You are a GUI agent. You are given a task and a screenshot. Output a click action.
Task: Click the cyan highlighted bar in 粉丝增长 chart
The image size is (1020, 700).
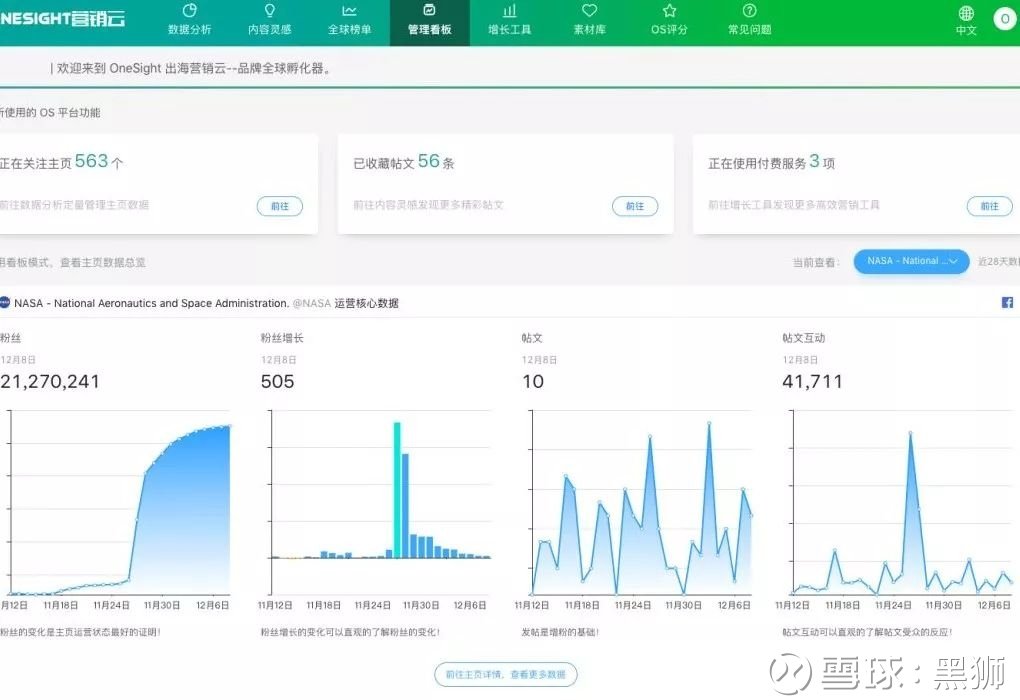point(397,490)
